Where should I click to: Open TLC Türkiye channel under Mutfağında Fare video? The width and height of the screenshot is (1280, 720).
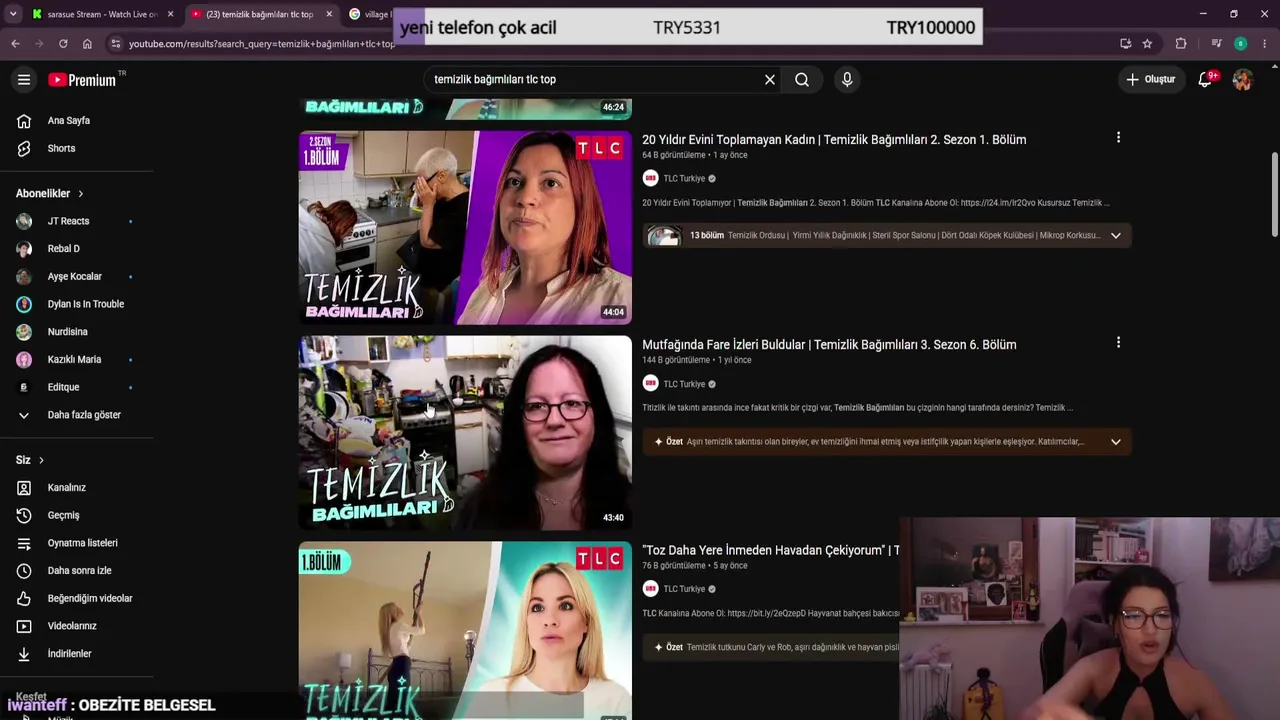click(684, 384)
